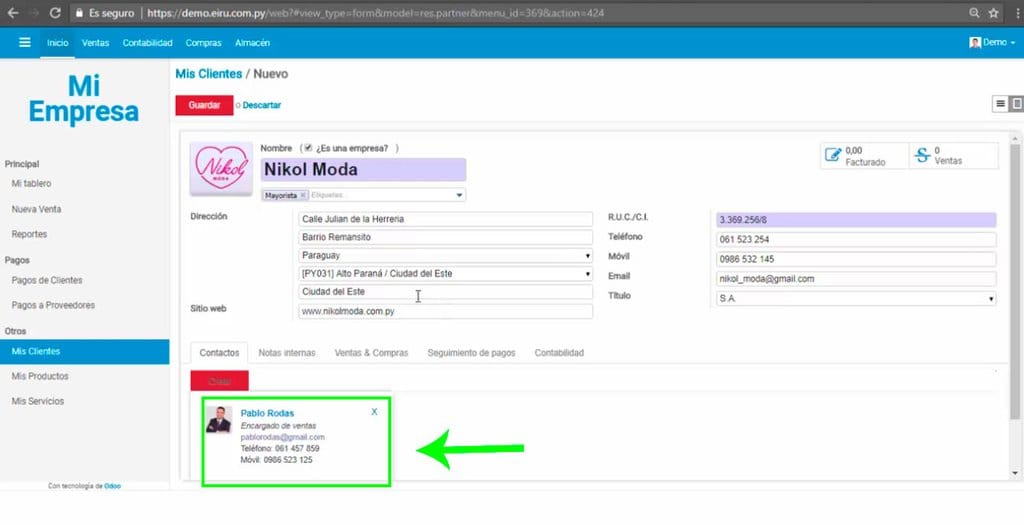Switch to Contactos tab
Image resolution: width=1024 pixels, height=525 pixels.
click(219, 353)
